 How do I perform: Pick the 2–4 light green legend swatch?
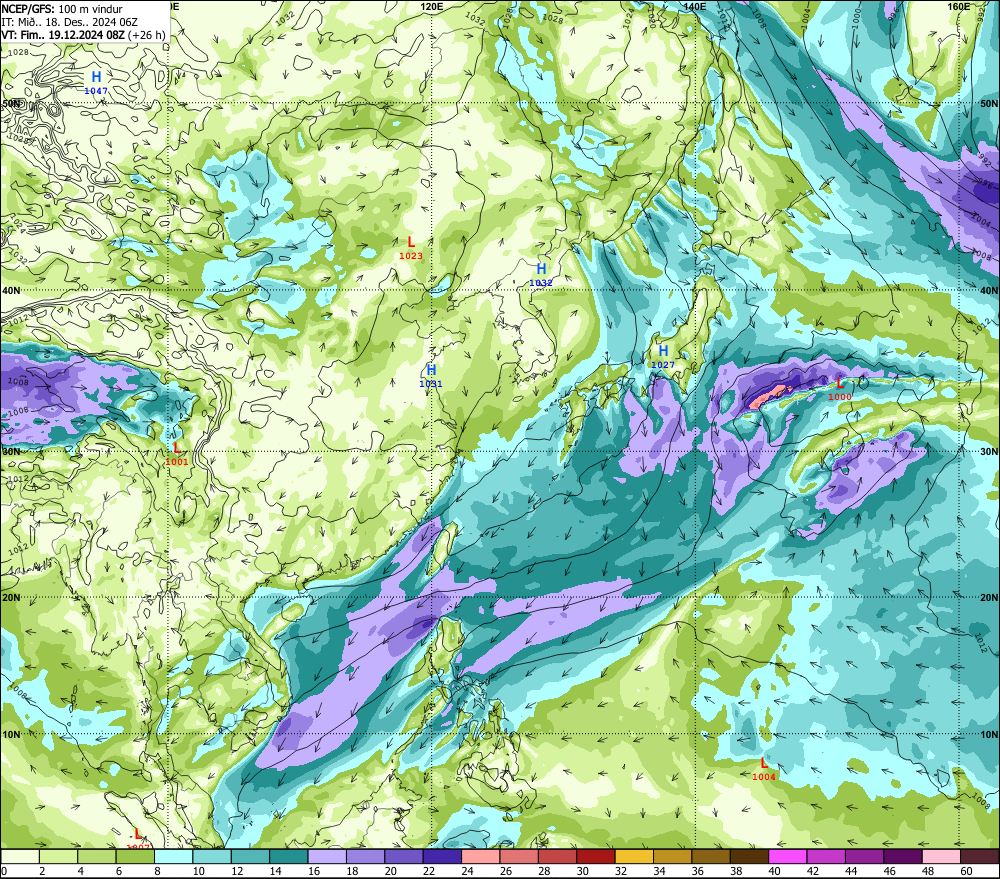pos(59,856)
